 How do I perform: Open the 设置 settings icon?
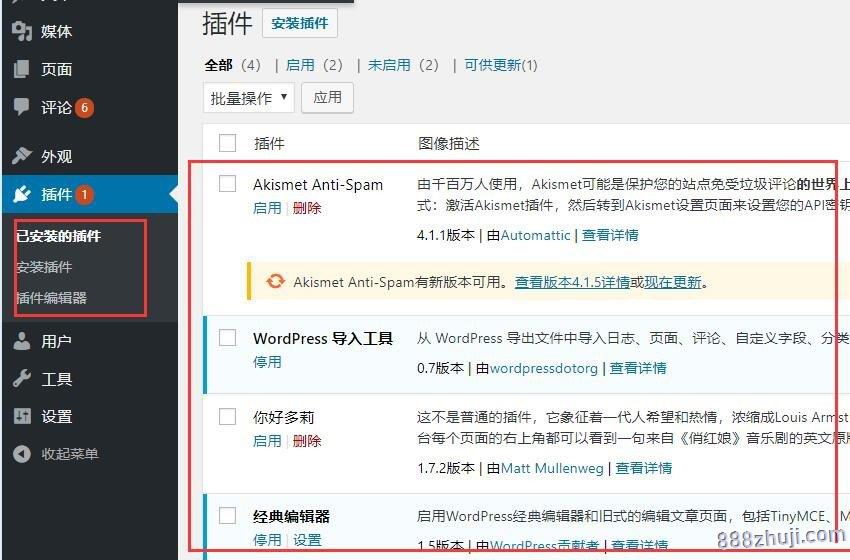22,416
